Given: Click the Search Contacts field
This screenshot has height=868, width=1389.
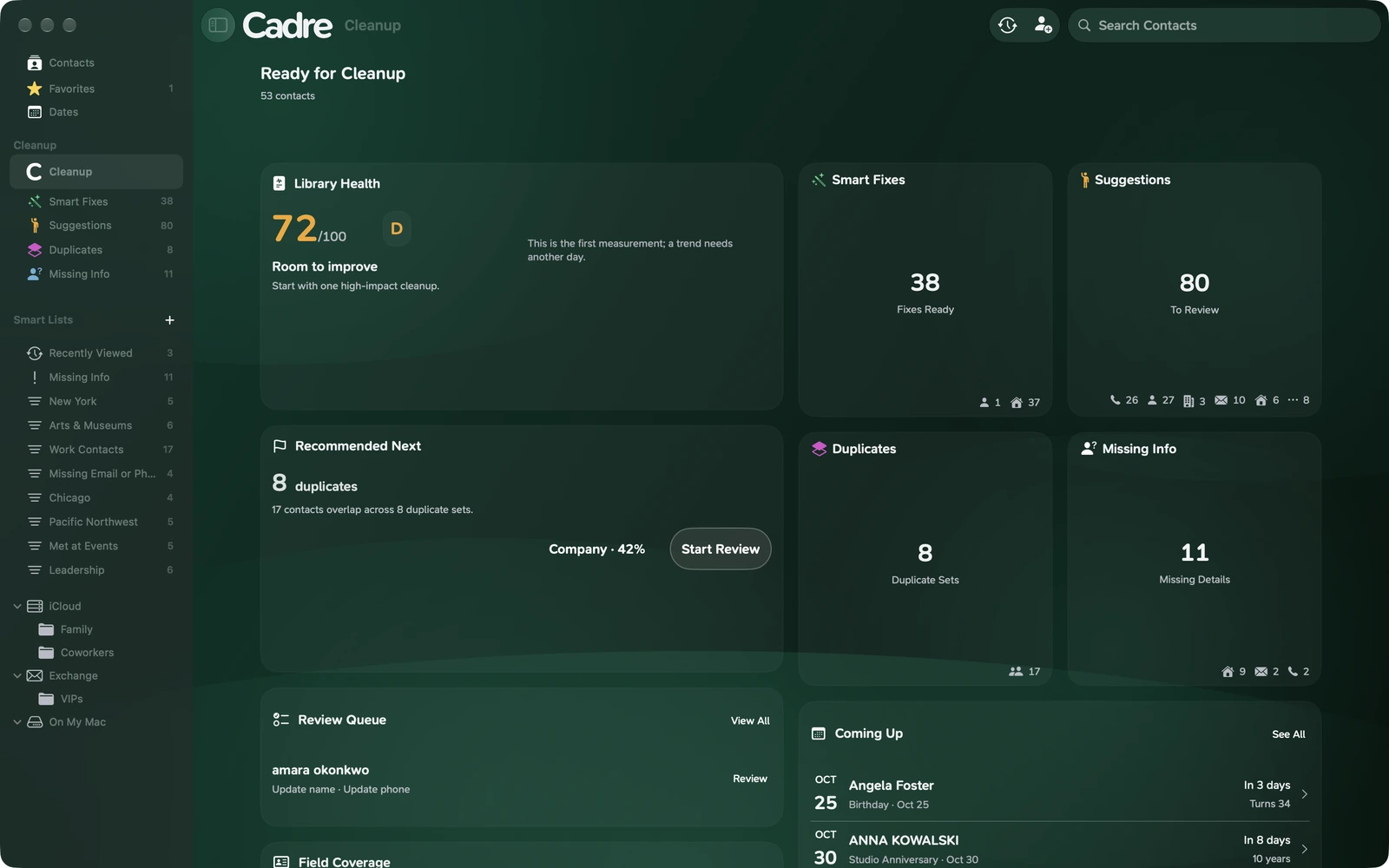Looking at the screenshot, I should pos(1224,25).
